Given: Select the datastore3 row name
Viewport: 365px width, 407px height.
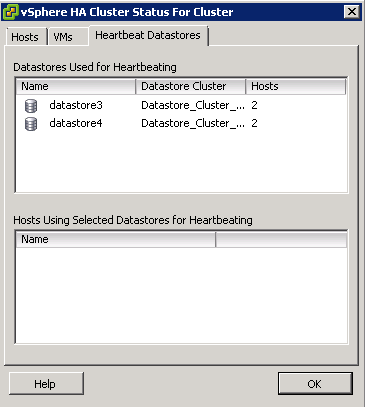Looking at the screenshot, I should [76, 105].
